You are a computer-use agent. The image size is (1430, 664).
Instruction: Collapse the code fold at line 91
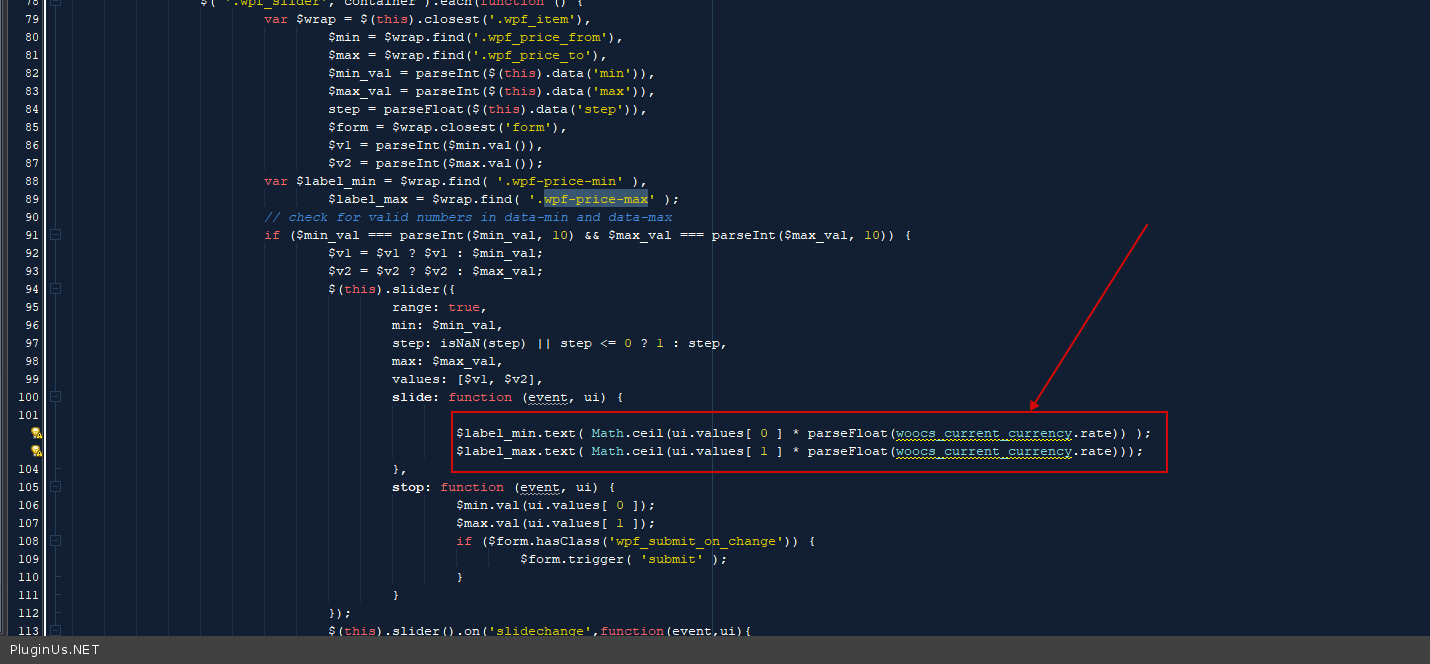pyautogui.click(x=56, y=235)
